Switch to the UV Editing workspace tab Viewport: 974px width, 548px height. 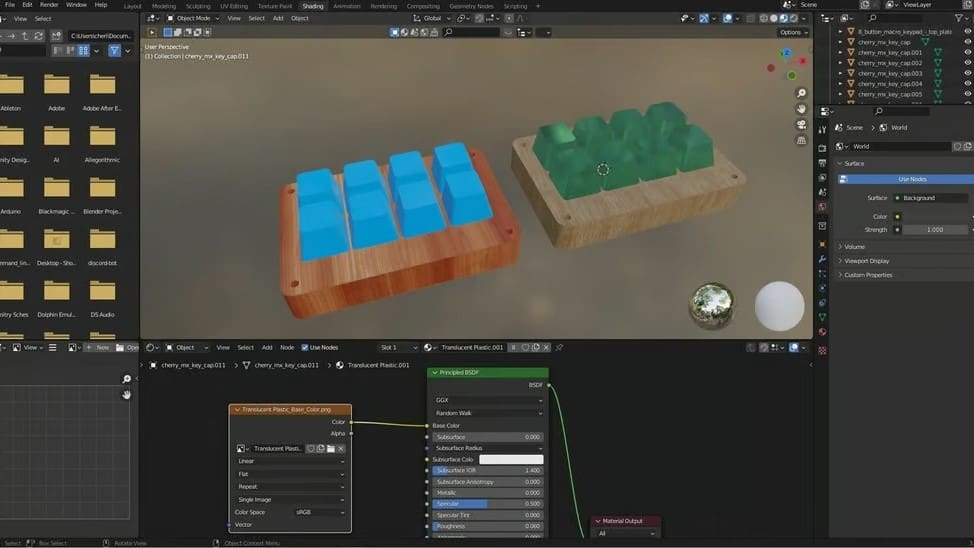pos(234,6)
